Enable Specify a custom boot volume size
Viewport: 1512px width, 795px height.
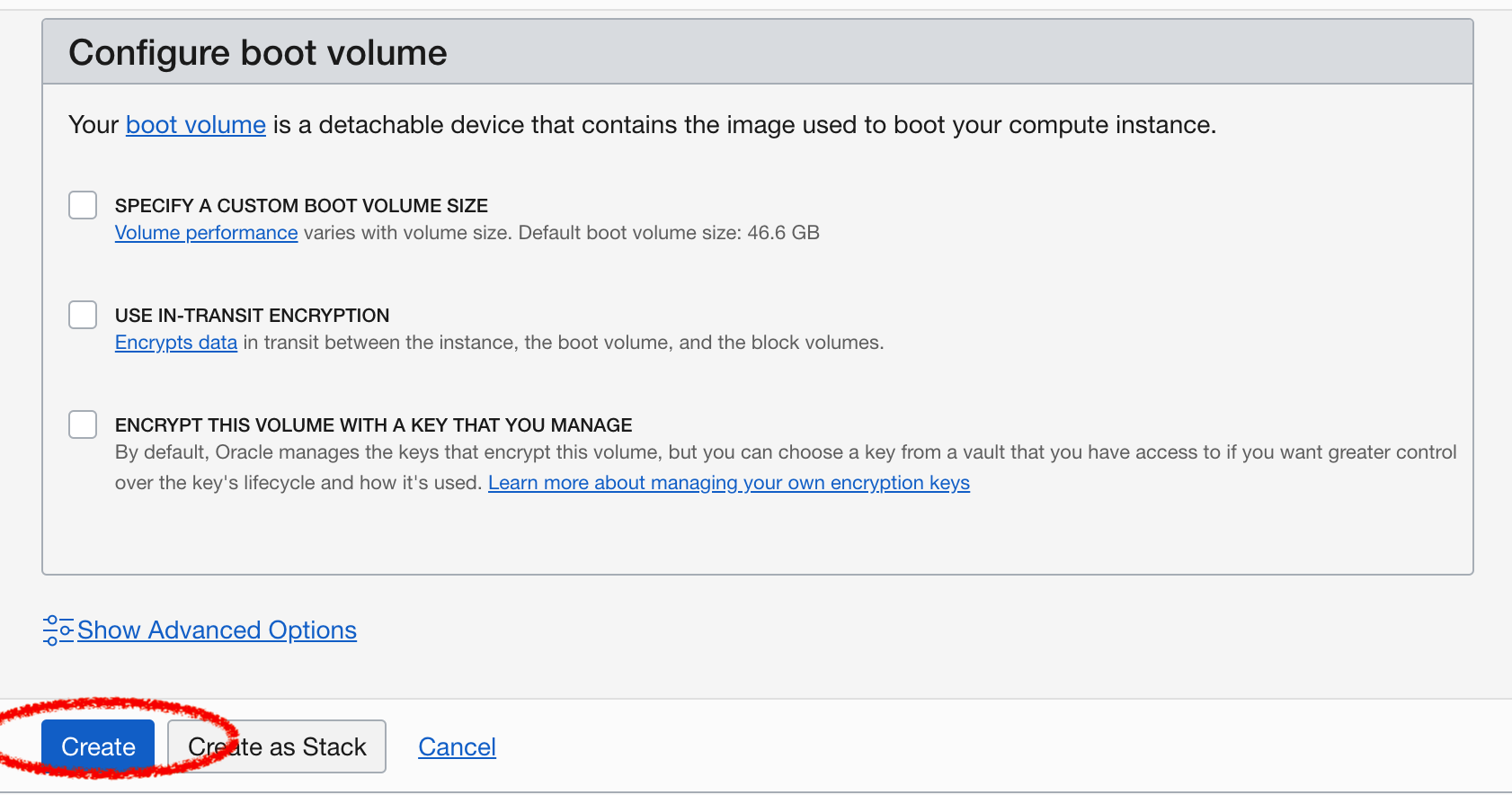coord(83,205)
